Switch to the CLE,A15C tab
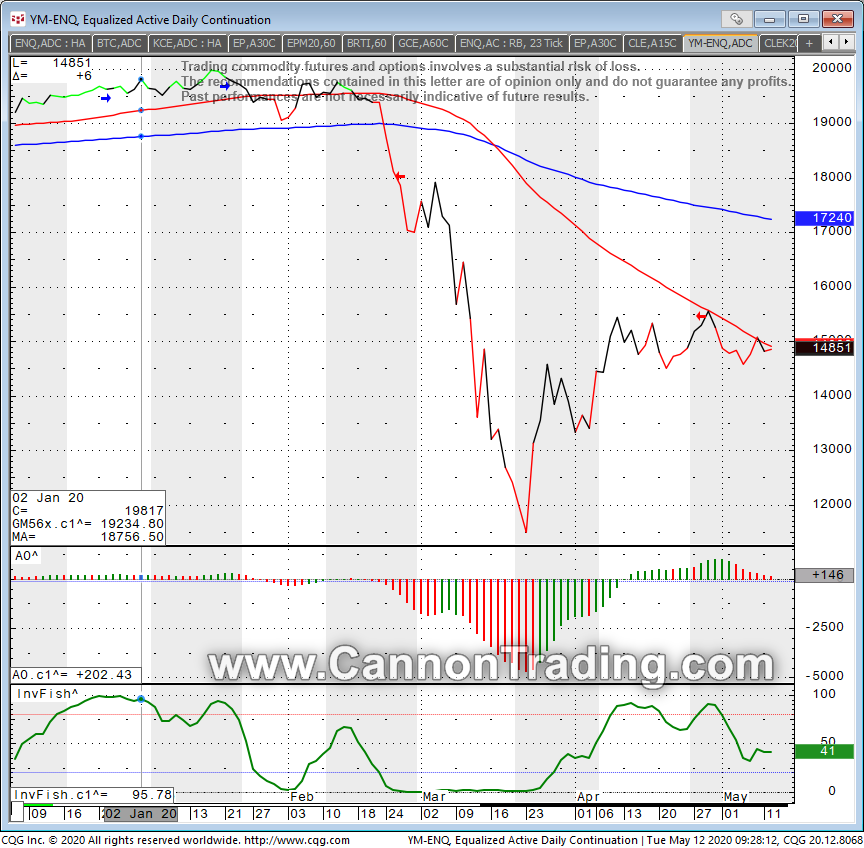The image size is (864, 848). click(x=652, y=43)
